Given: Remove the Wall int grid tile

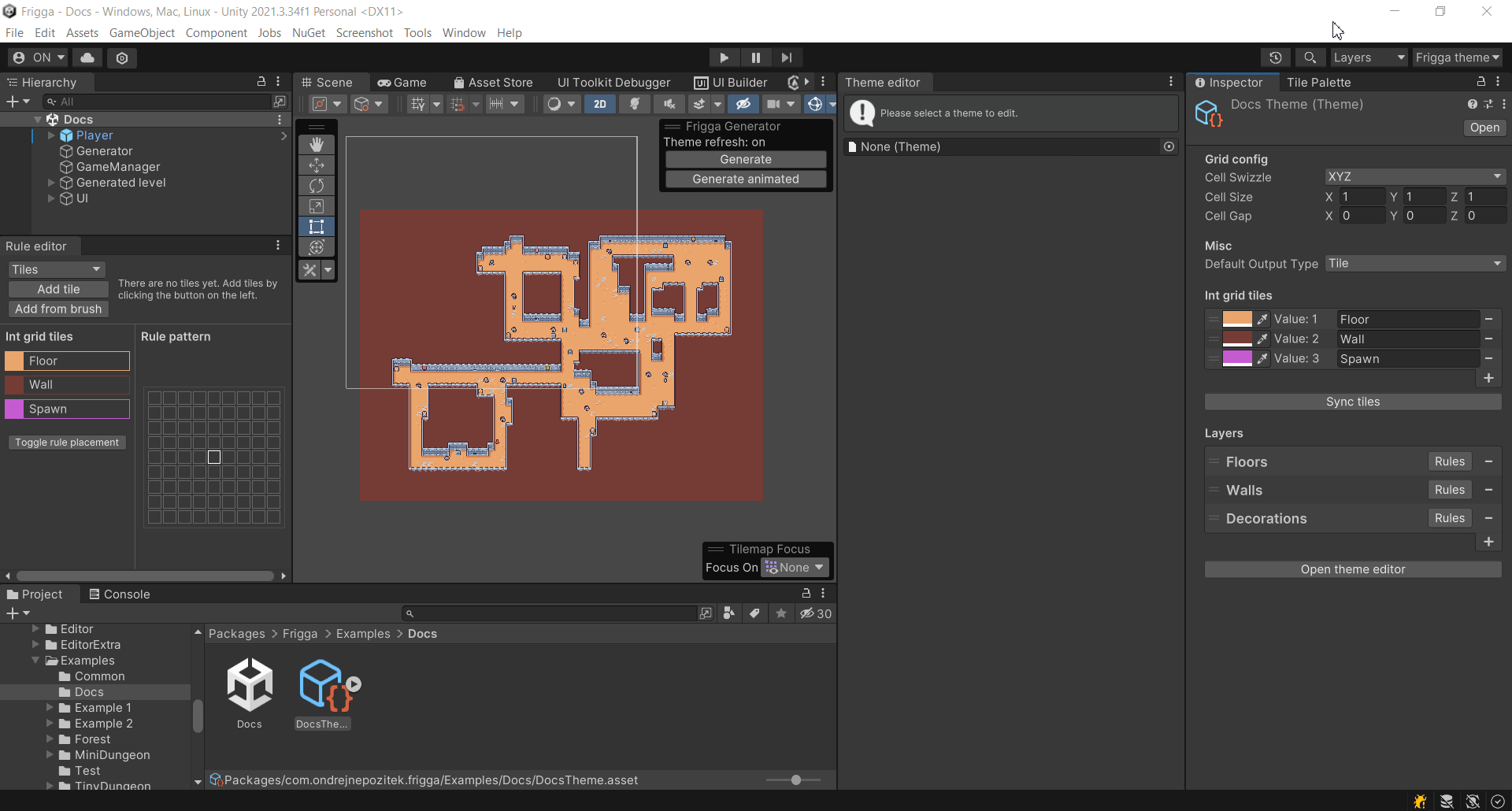Looking at the screenshot, I should [x=1488, y=339].
